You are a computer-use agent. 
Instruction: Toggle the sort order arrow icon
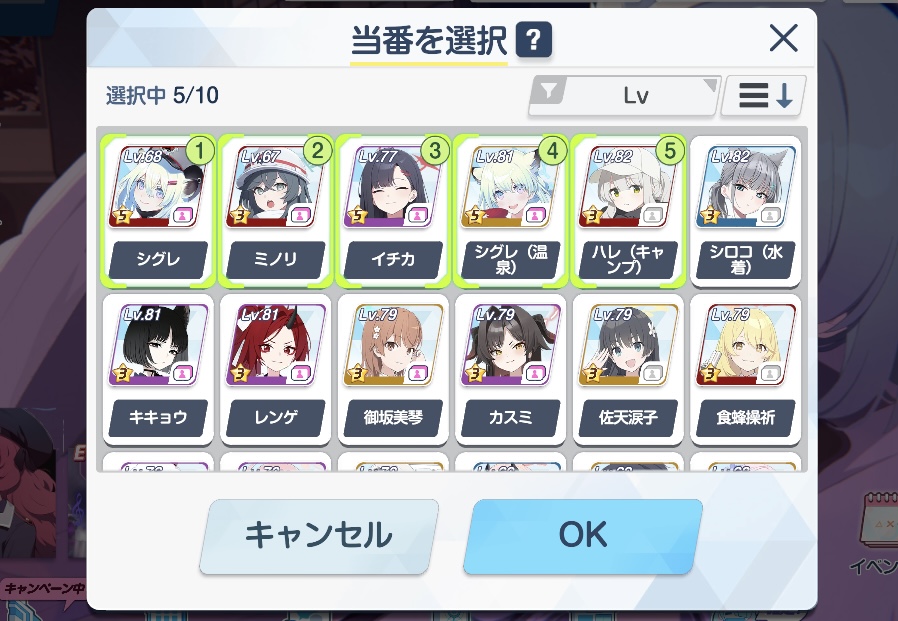pos(764,95)
